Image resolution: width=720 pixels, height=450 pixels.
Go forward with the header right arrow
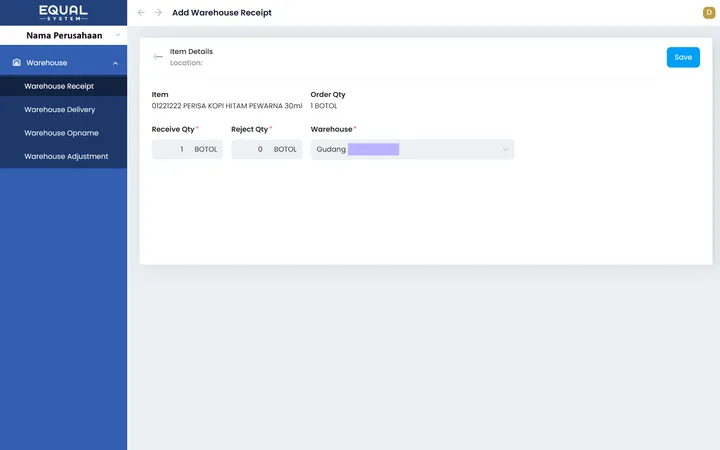158,12
